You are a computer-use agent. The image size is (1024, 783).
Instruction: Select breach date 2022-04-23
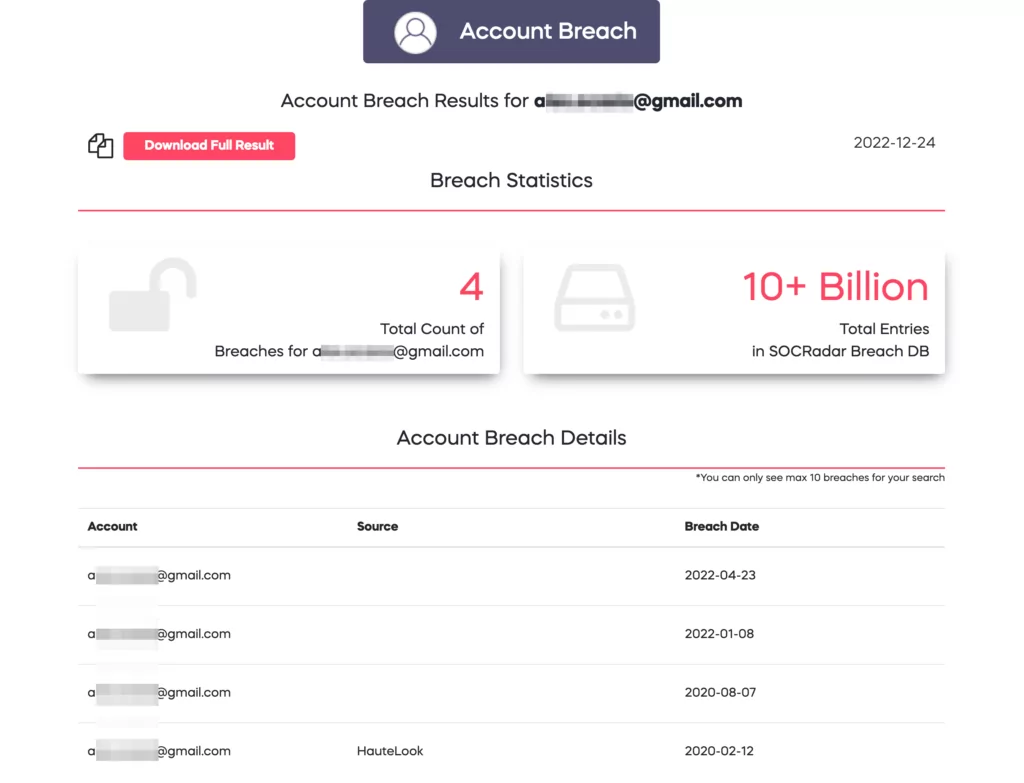click(720, 575)
